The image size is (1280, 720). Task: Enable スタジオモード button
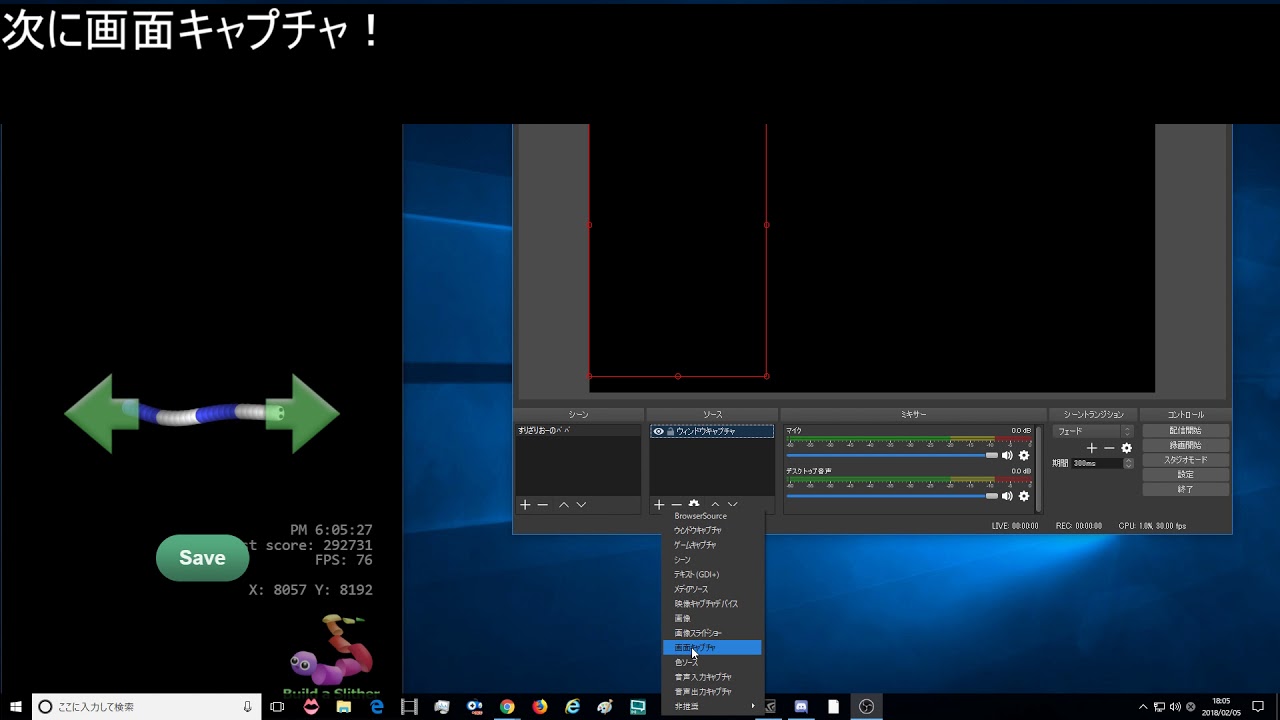coord(1185,460)
